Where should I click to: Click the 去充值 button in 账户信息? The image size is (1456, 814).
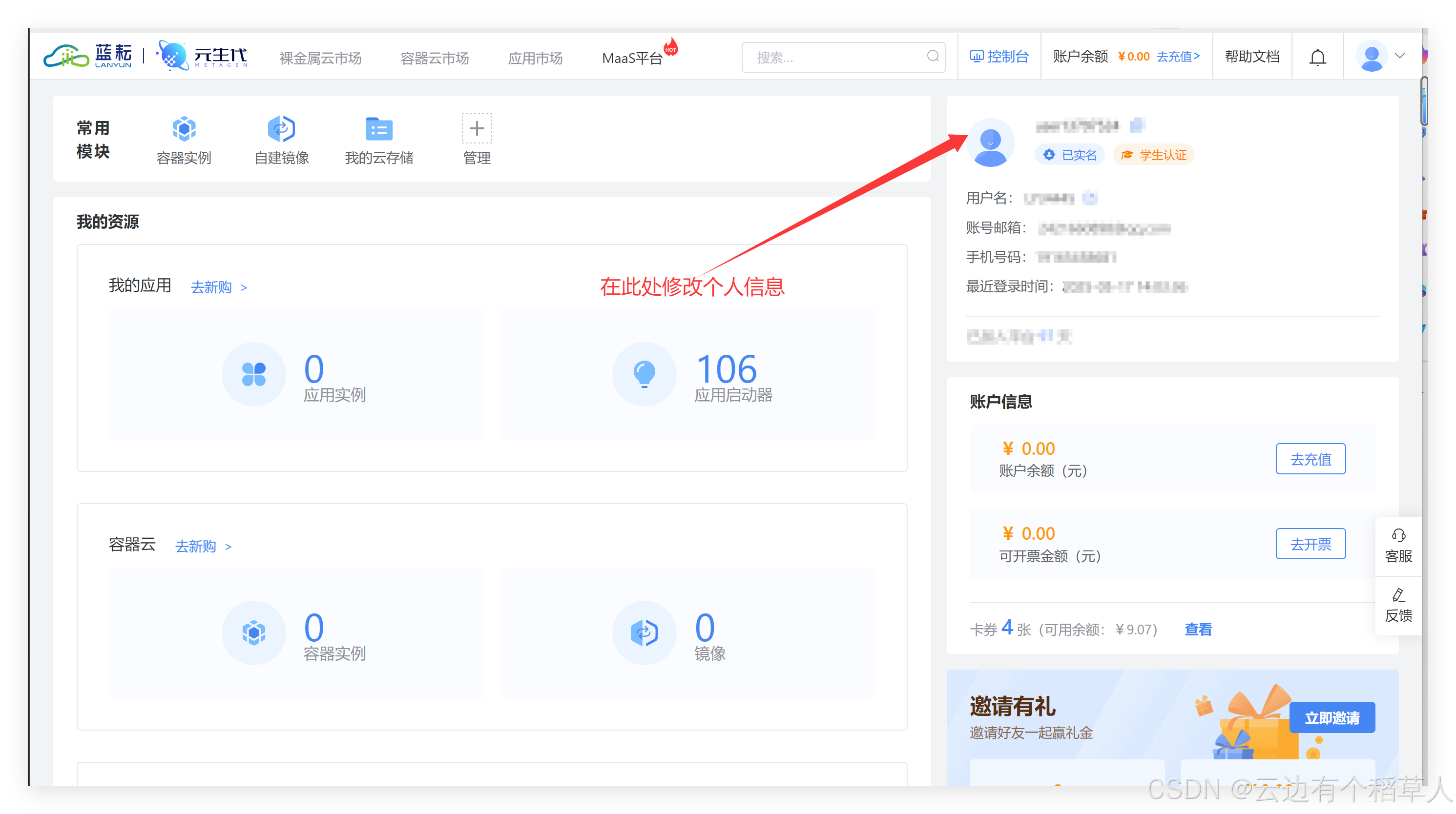tap(1310, 459)
